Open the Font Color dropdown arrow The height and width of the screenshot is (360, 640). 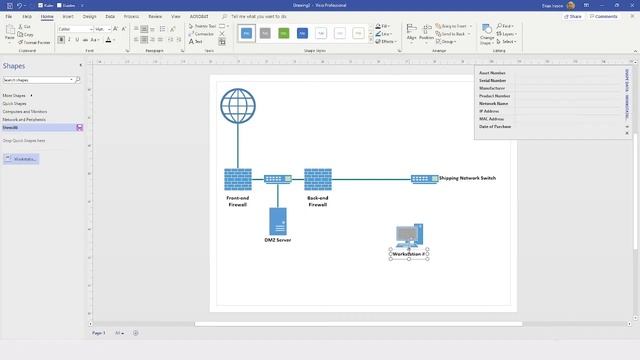pyautogui.click(x=114, y=40)
